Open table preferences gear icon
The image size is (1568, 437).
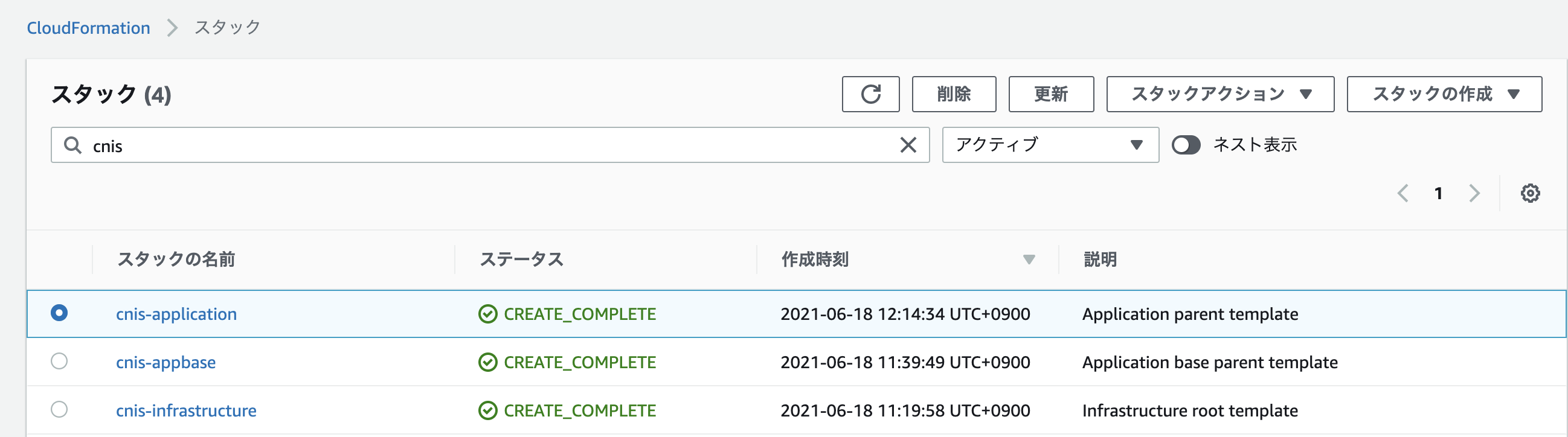pyautogui.click(x=1530, y=194)
